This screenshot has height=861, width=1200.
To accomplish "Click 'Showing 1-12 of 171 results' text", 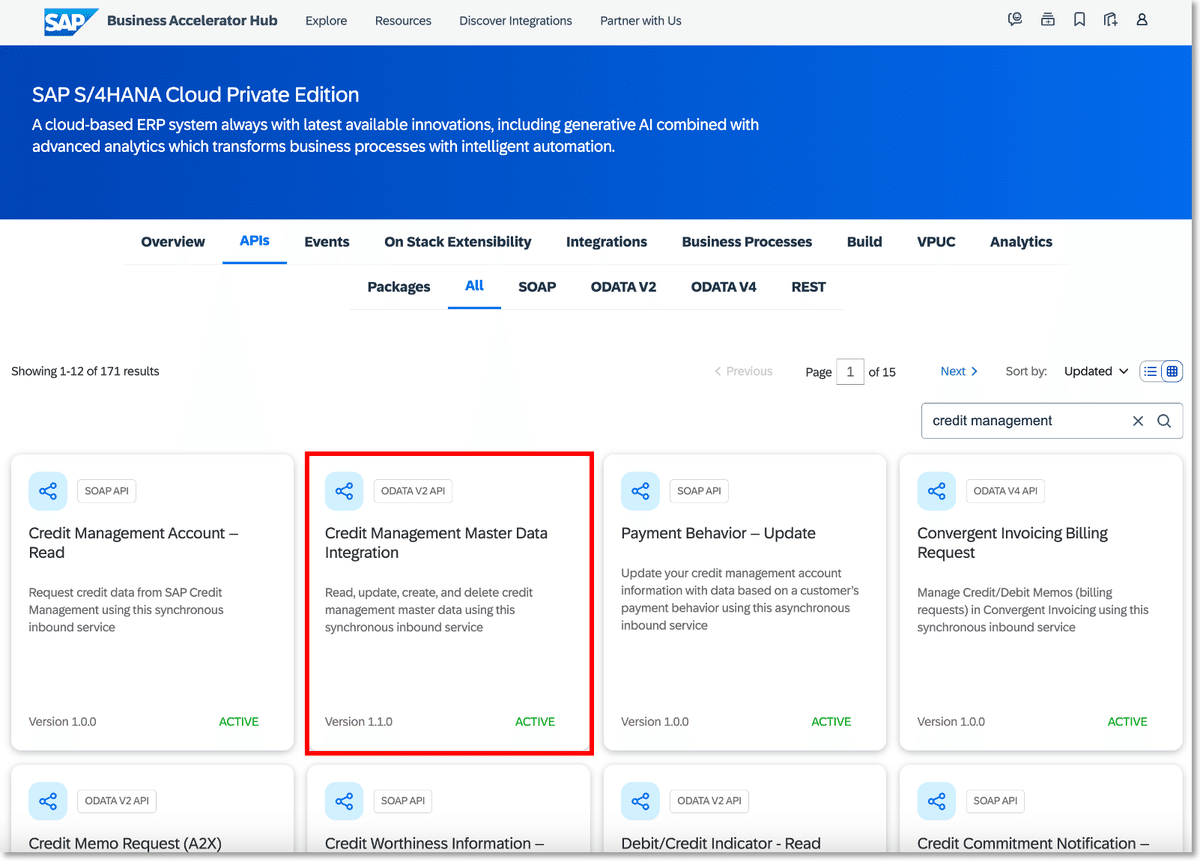I will pyautogui.click(x=85, y=371).
